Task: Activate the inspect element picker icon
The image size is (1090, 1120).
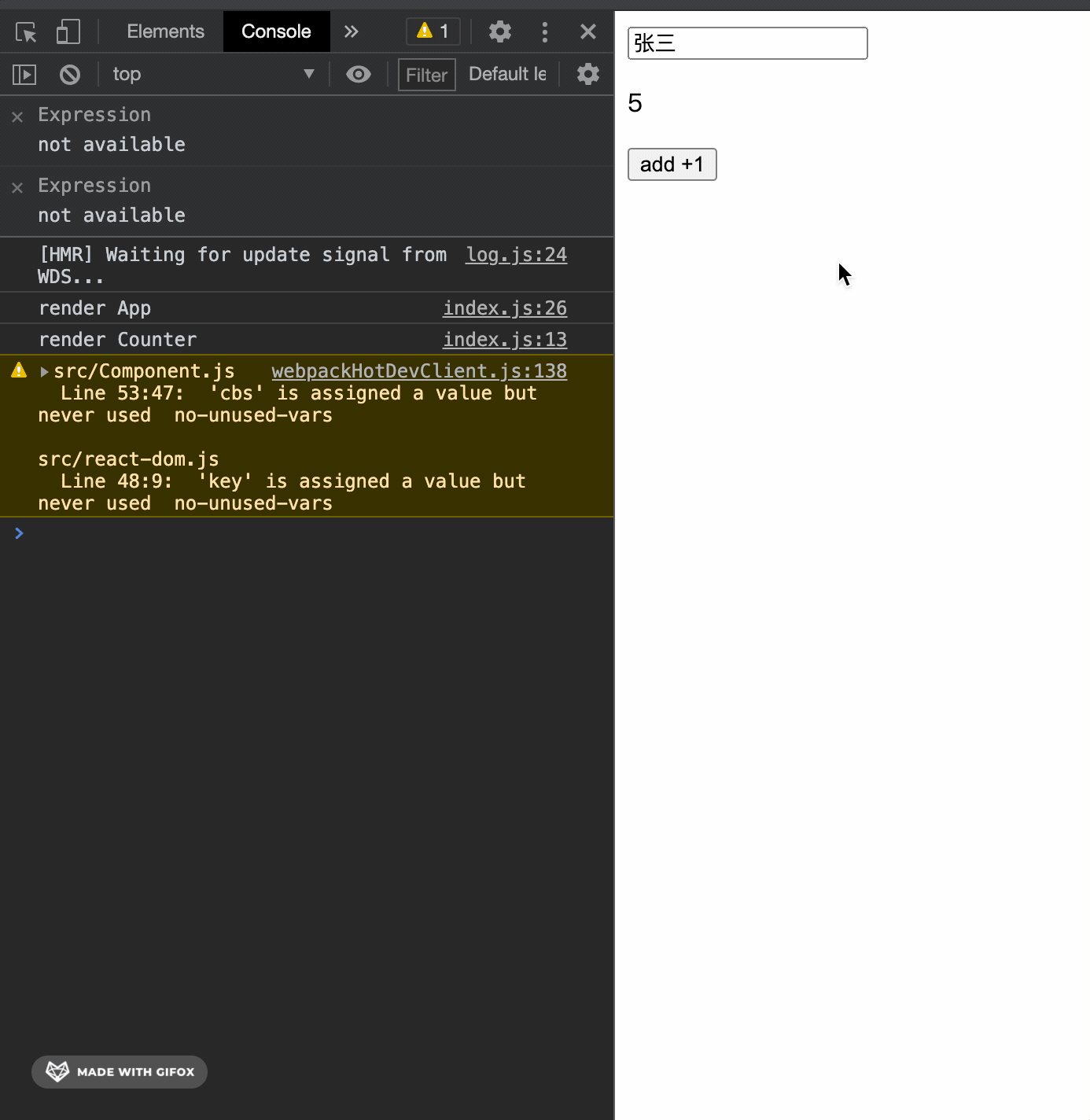Action: click(x=26, y=32)
